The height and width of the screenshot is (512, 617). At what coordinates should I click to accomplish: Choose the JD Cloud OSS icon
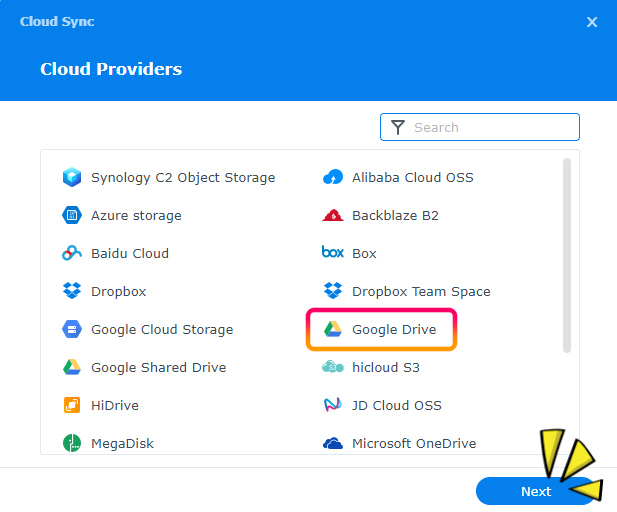[x=333, y=405]
